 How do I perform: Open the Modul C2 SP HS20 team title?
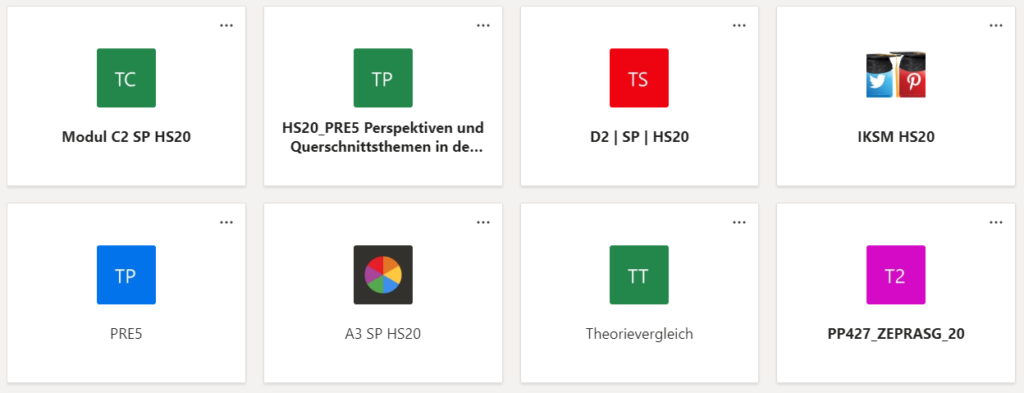point(126,137)
